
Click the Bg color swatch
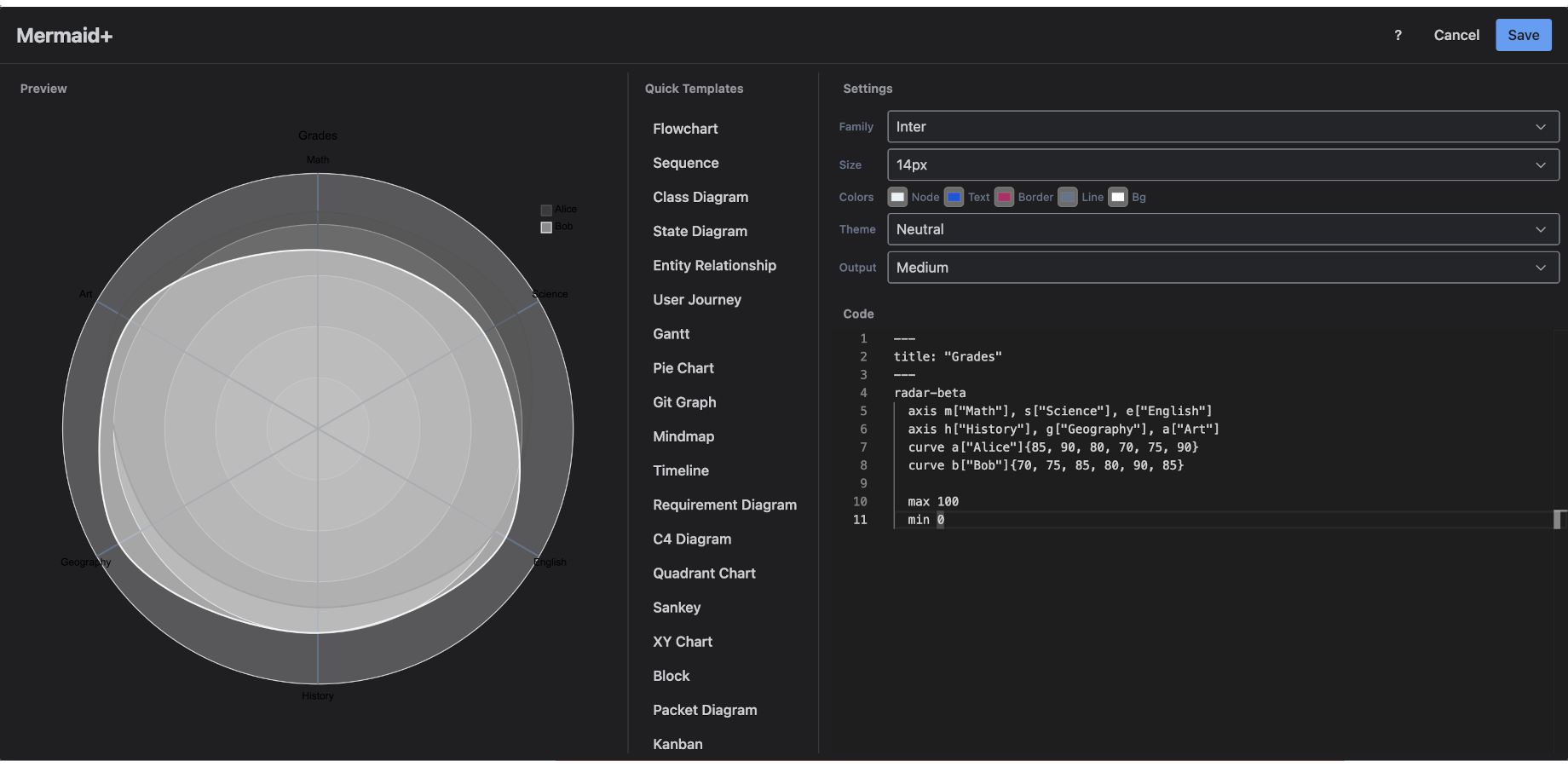[1117, 197]
